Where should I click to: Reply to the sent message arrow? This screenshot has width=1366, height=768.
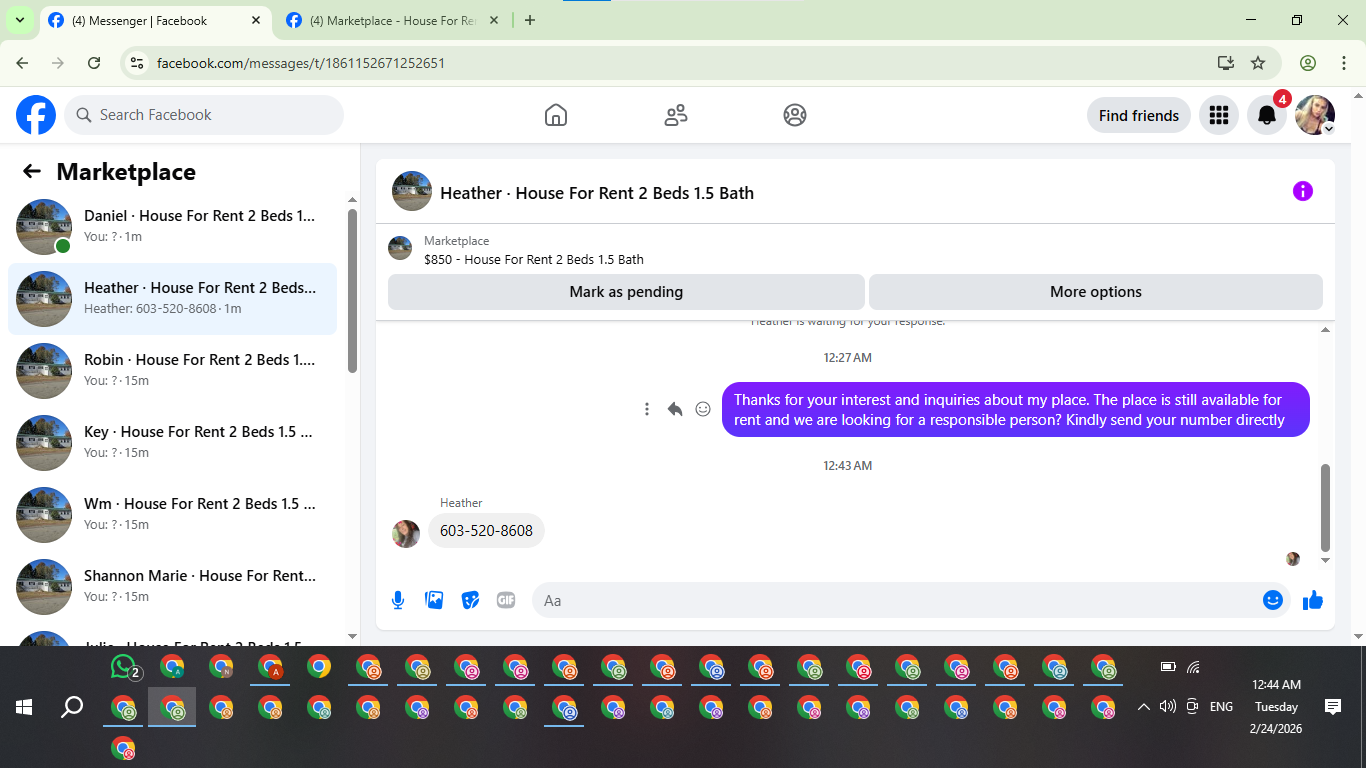pyautogui.click(x=675, y=409)
